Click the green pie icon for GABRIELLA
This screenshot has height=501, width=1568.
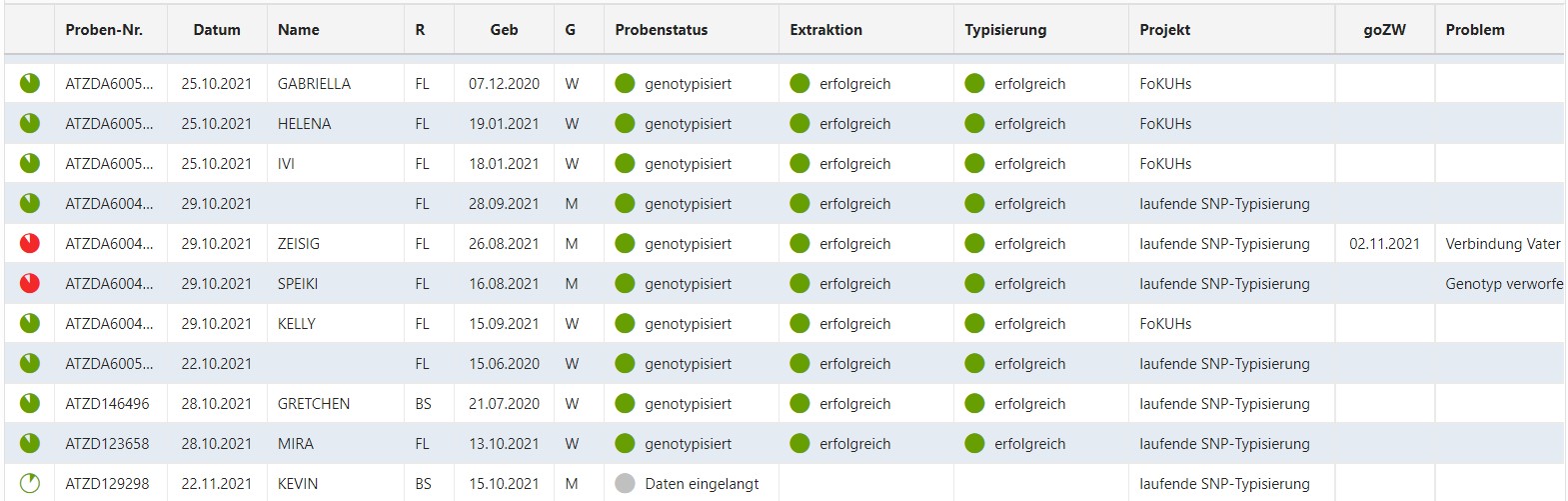click(x=30, y=83)
